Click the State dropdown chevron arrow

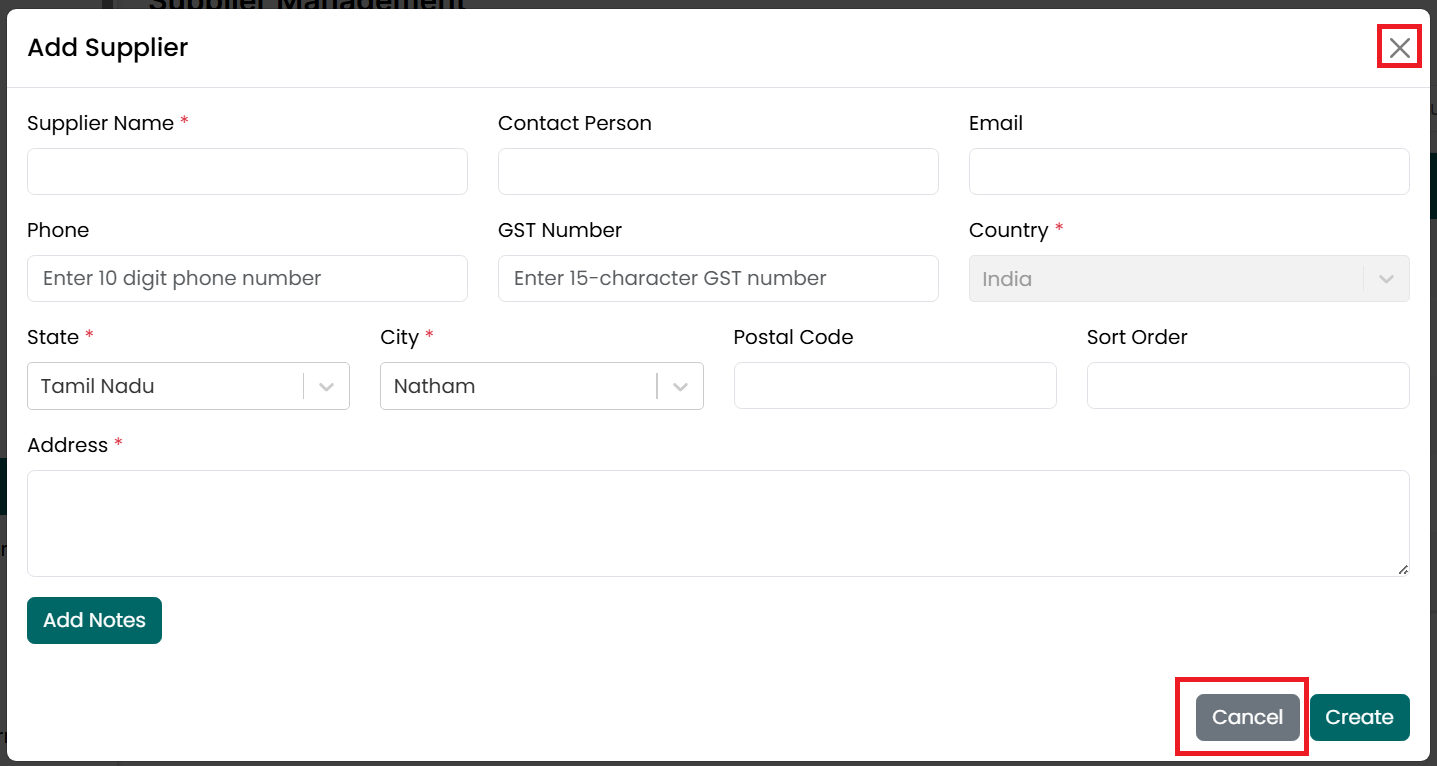pos(326,387)
